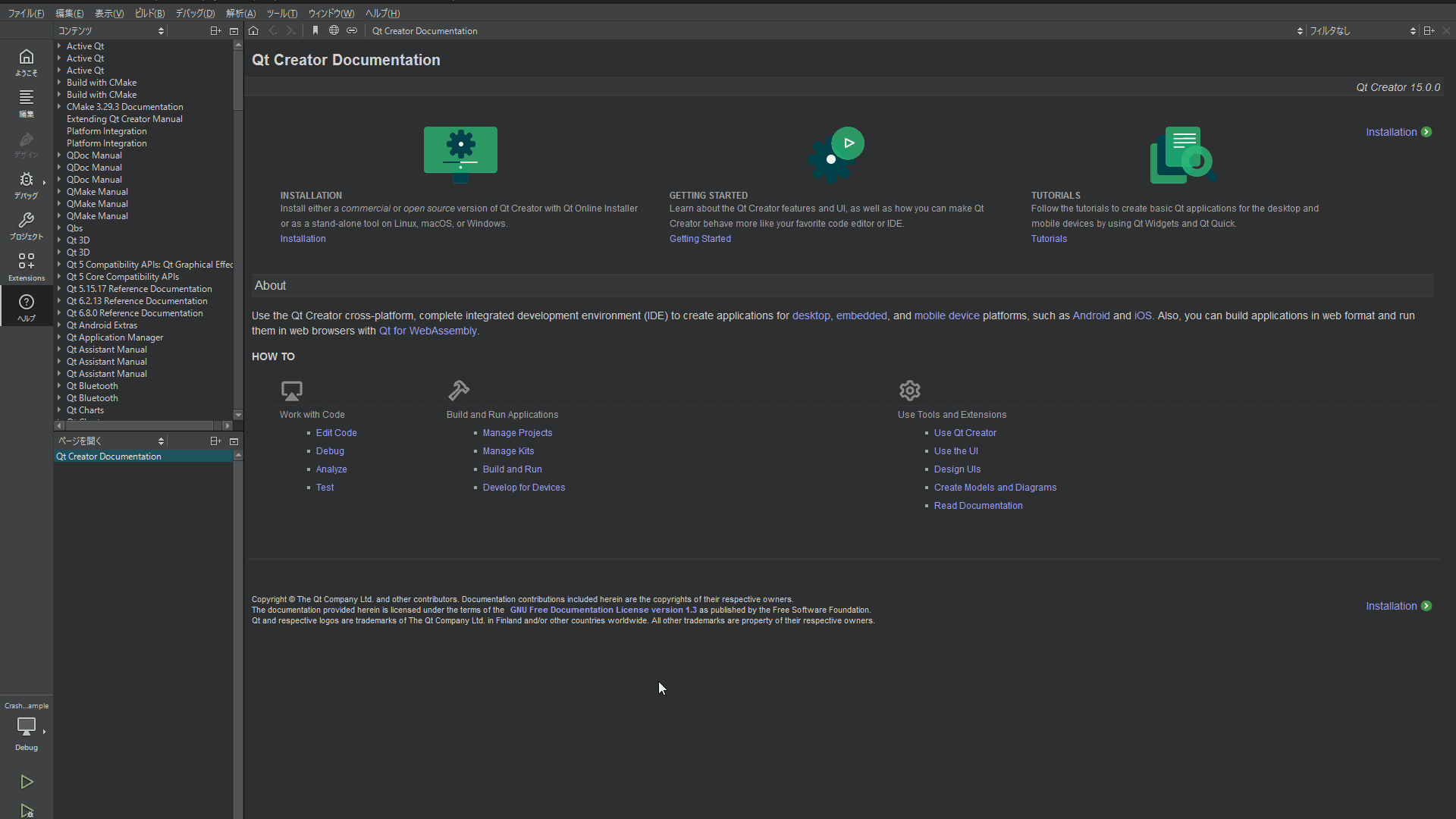Screen dimensions: 1456x819
Task: Close the contents sidebar panel
Action: (x=234, y=31)
